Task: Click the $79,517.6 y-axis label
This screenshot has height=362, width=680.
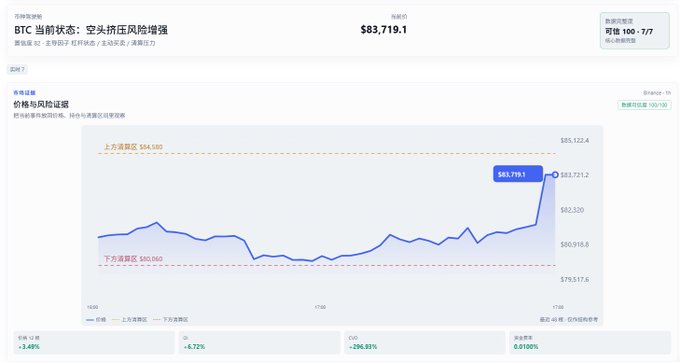Action: click(575, 280)
